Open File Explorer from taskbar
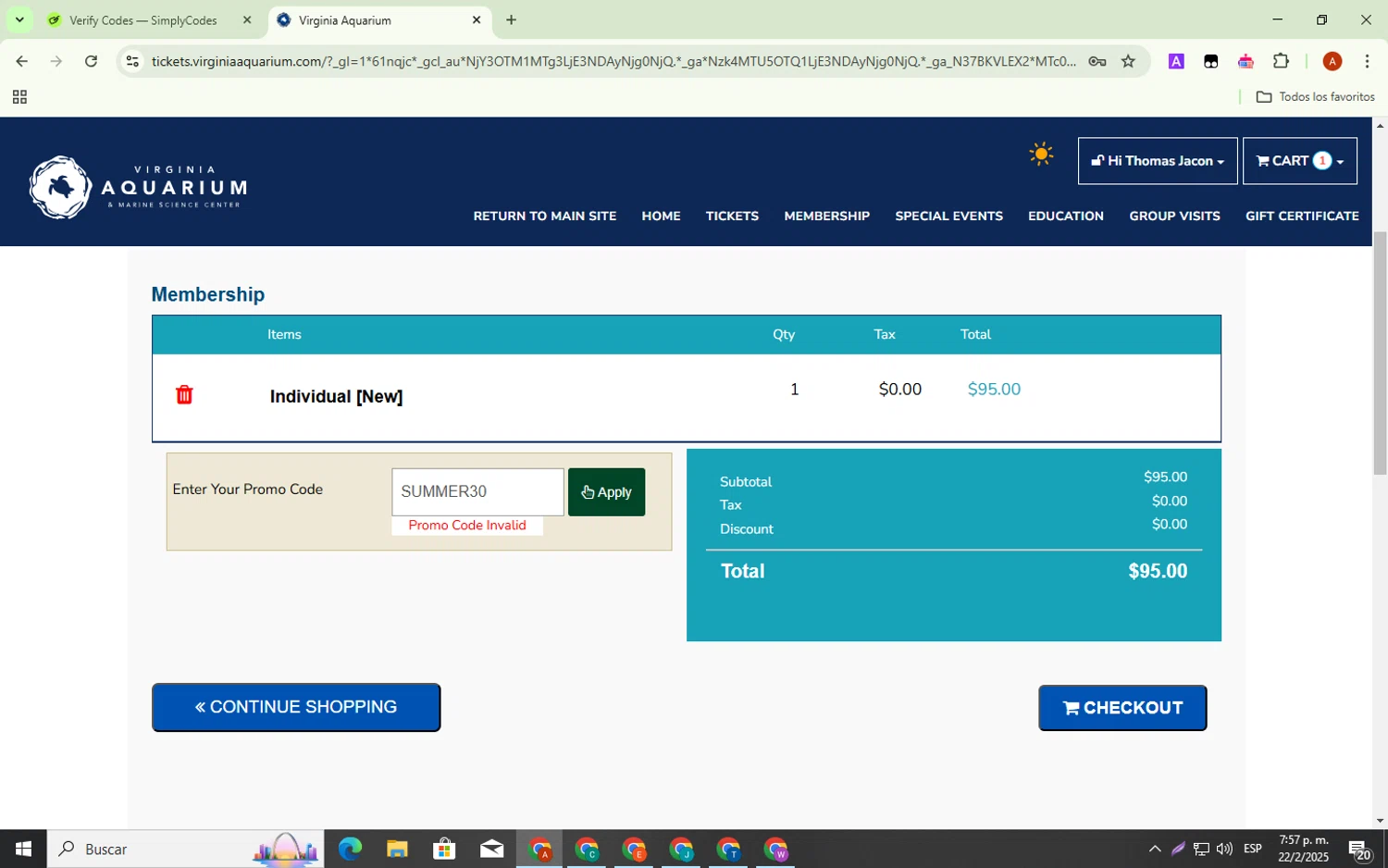 tap(397, 849)
